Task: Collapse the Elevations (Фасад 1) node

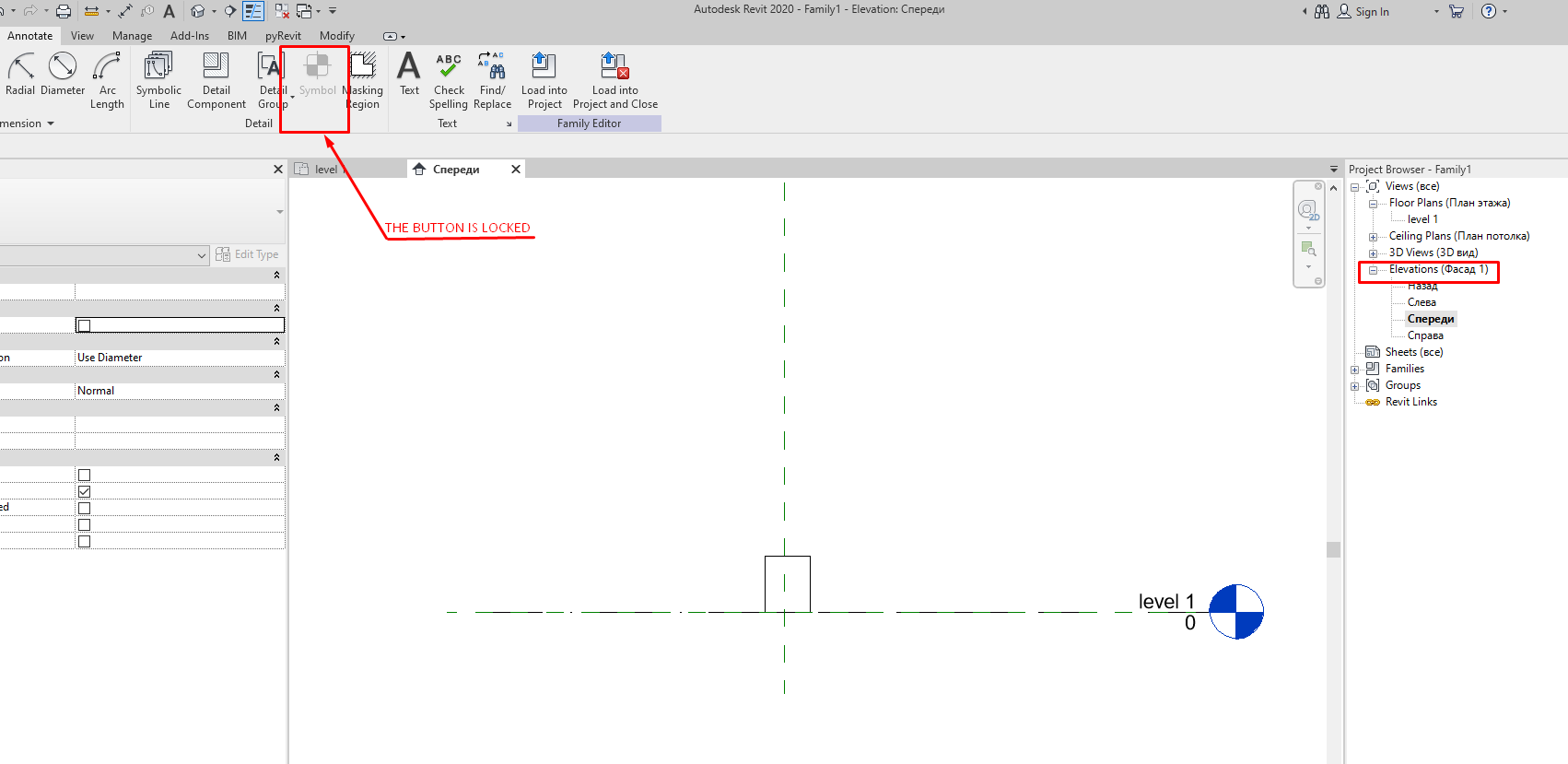Action: pyautogui.click(x=1373, y=270)
